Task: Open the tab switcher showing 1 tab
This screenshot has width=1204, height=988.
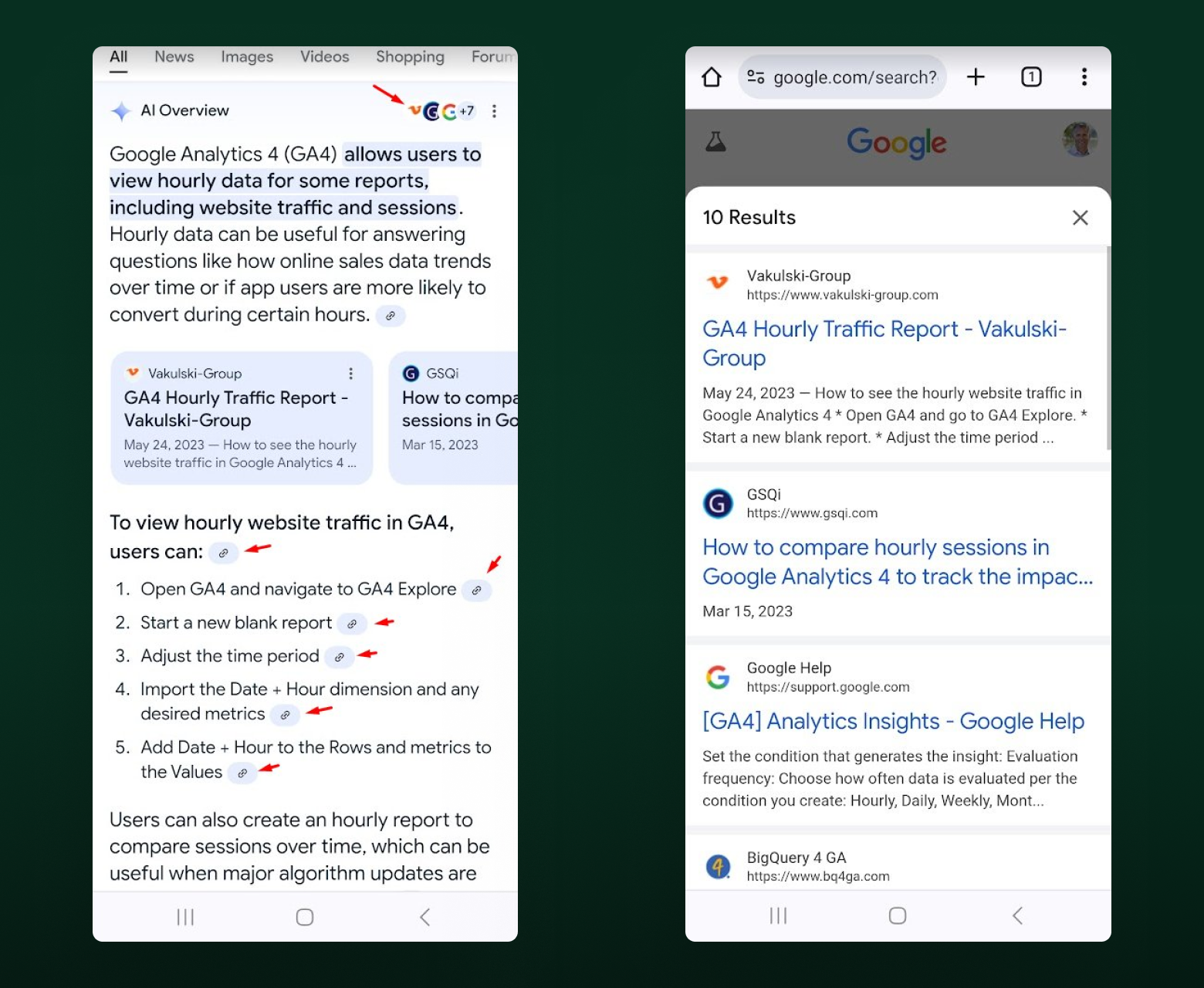Action: (x=1031, y=76)
